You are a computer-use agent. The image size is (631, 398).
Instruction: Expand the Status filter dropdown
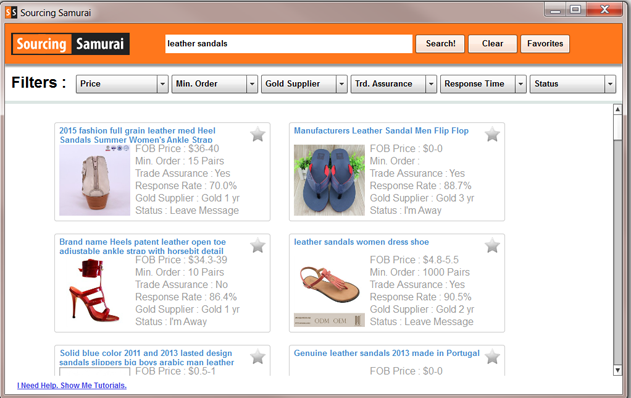[x=573, y=84]
